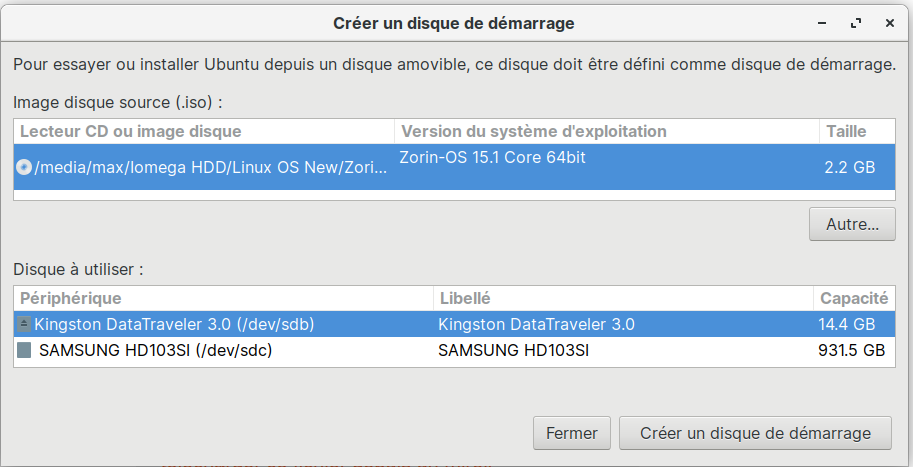
Task: Click the Taille column header
Action: tap(846, 131)
